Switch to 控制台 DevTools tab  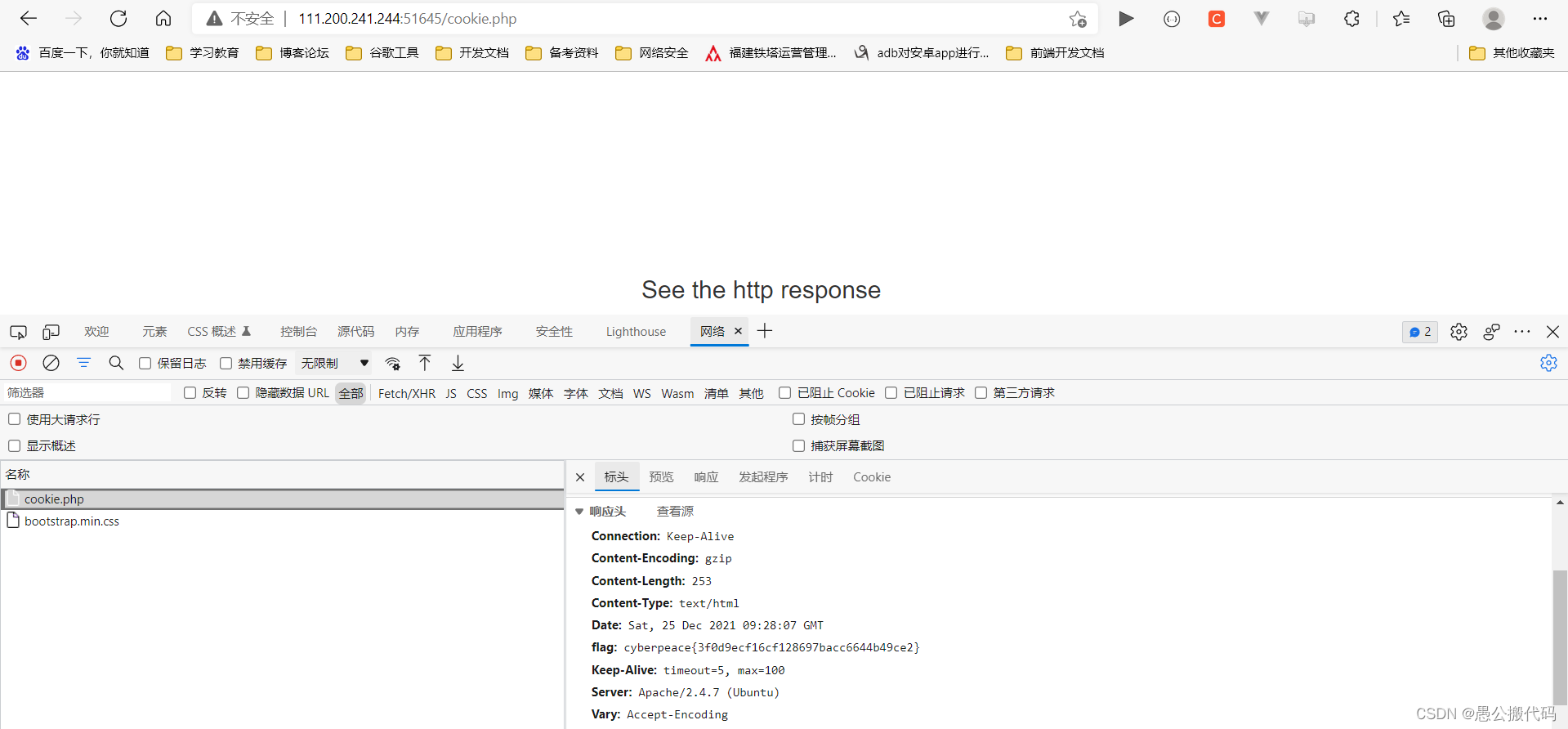pos(298,332)
